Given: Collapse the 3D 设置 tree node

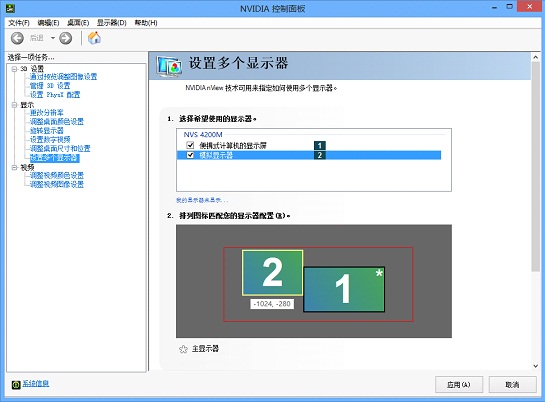Looking at the screenshot, I should (x=14, y=69).
